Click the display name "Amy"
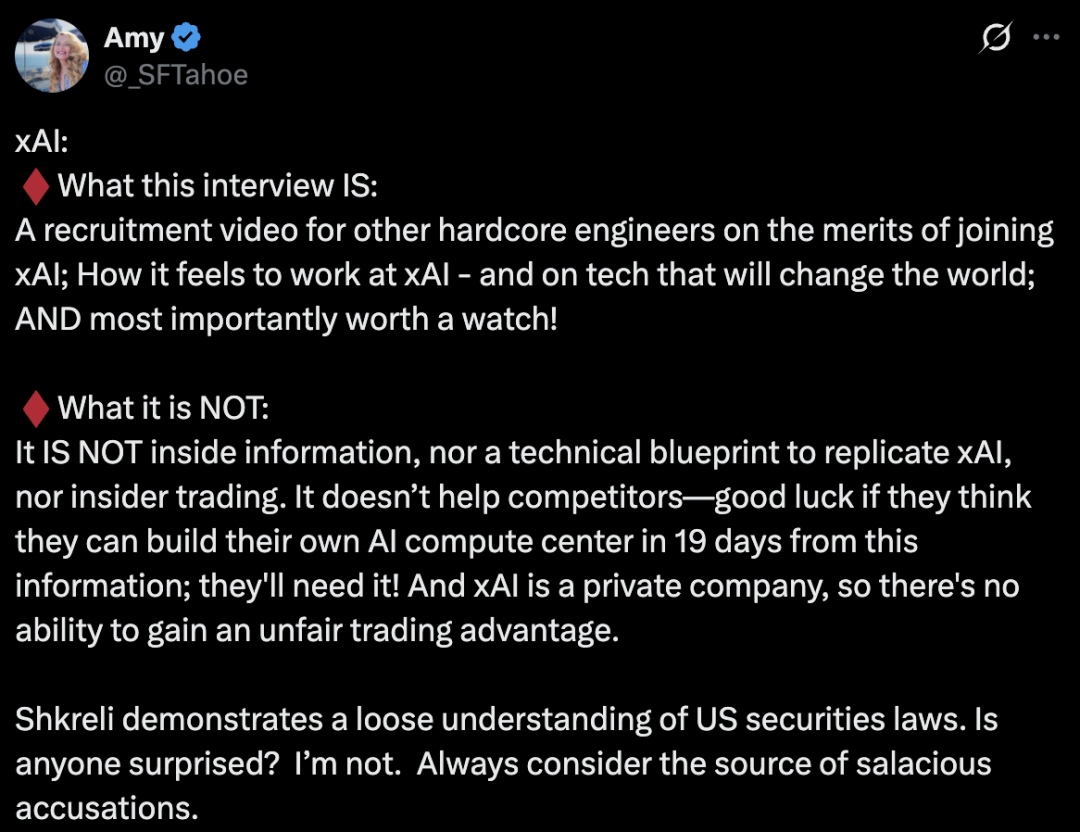 pyautogui.click(x=134, y=38)
